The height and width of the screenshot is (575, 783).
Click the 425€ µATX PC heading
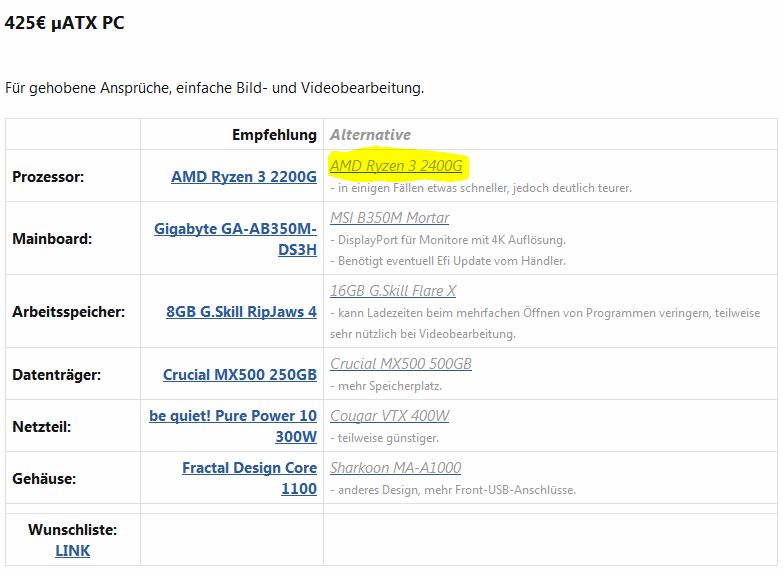tap(64, 22)
